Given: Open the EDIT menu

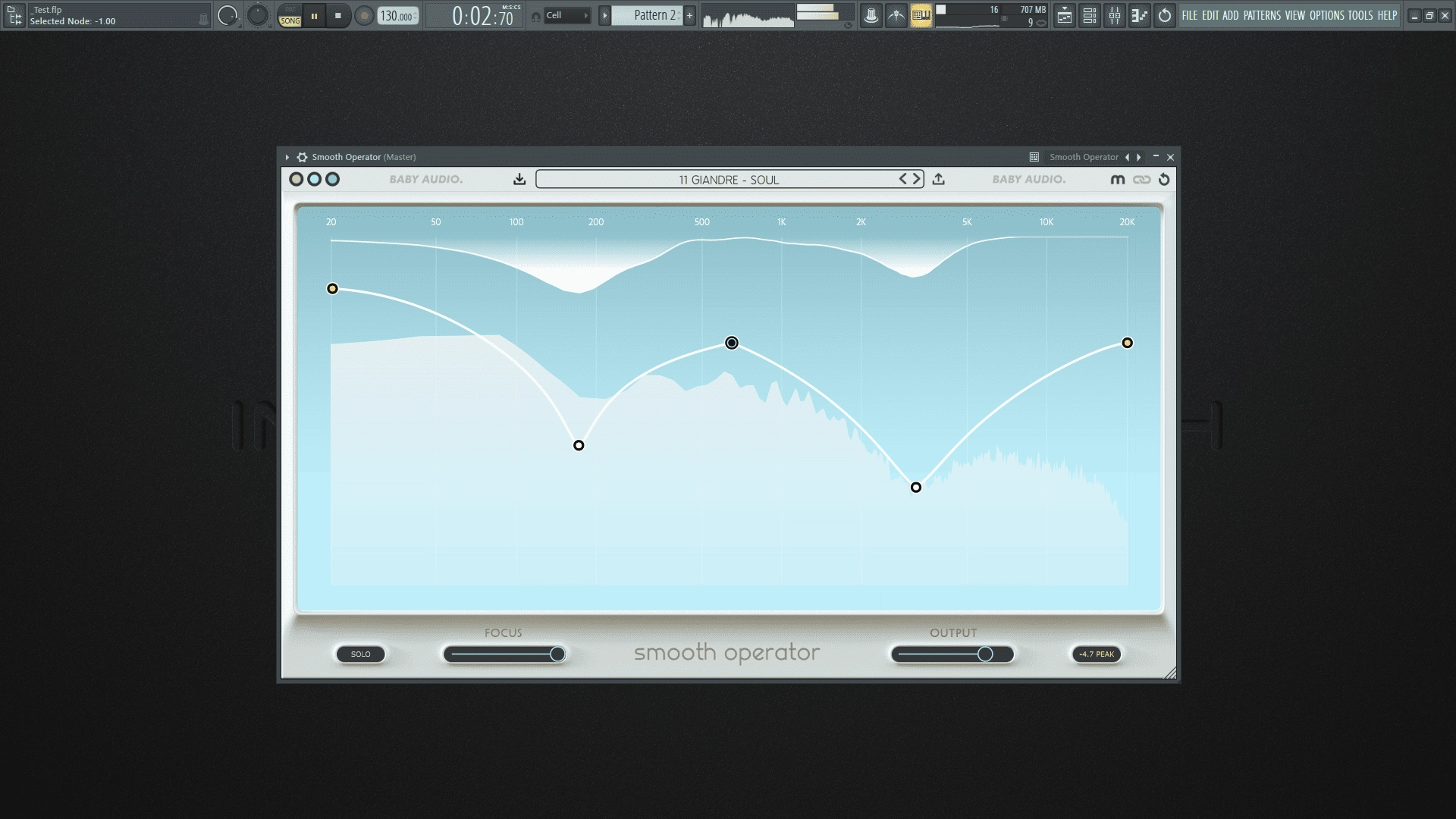Looking at the screenshot, I should click(x=1210, y=15).
